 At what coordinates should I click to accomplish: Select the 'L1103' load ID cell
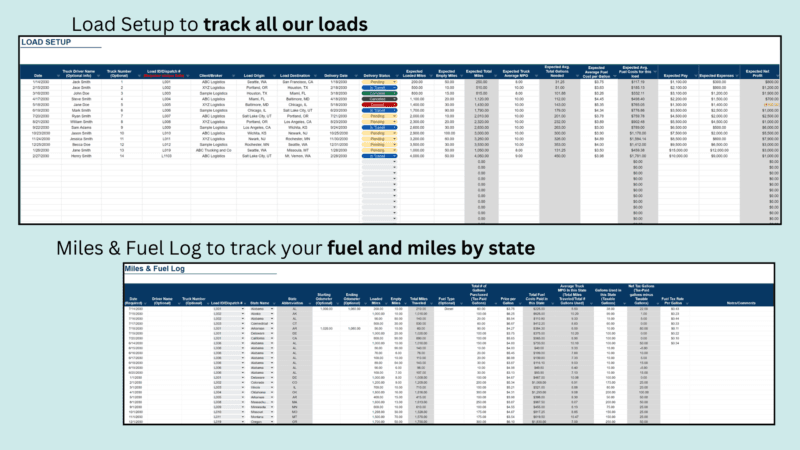point(166,156)
